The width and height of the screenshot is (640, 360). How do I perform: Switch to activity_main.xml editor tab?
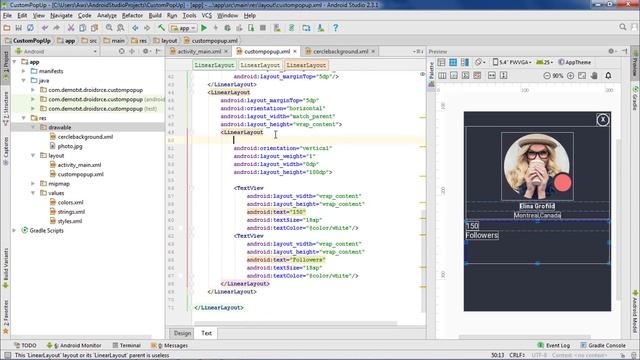pyautogui.click(x=199, y=51)
